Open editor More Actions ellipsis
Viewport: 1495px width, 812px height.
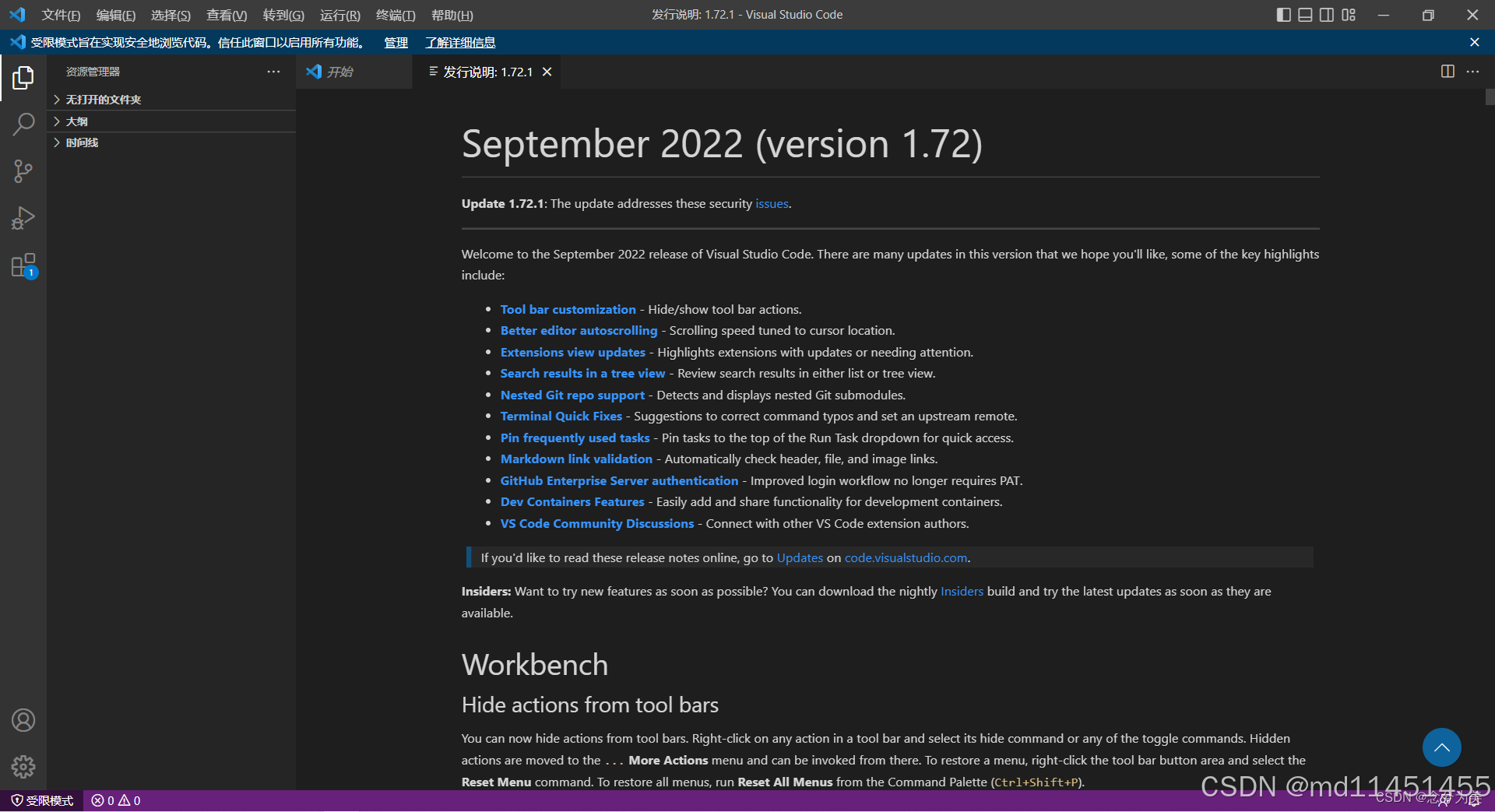1472,72
